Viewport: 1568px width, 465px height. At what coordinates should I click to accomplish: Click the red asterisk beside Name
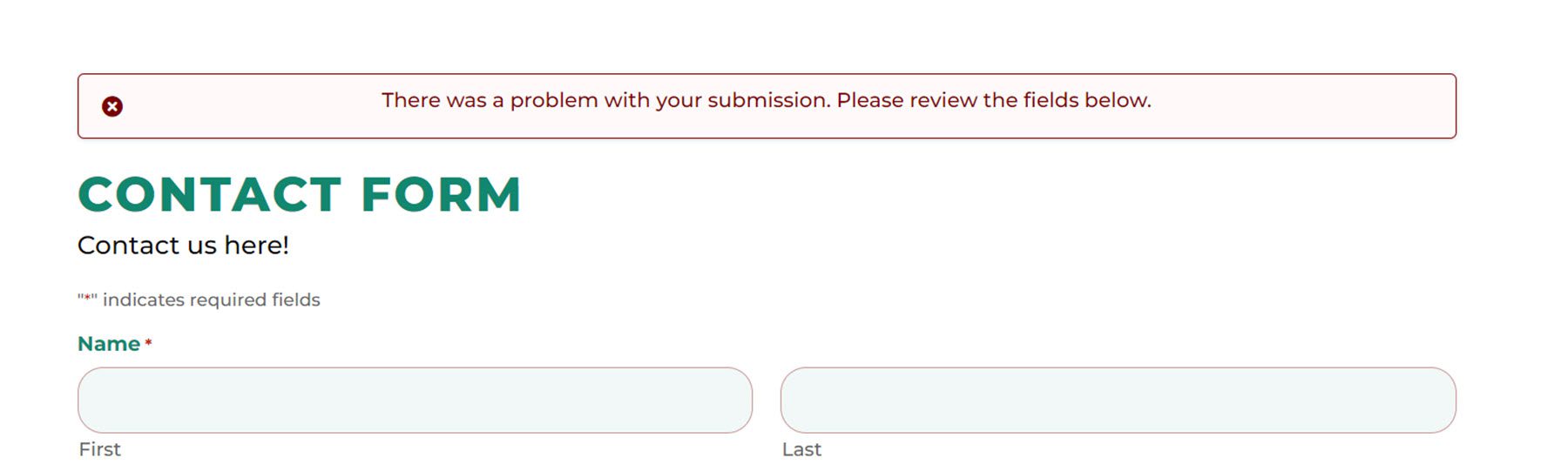pyautogui.click(x=149, y=343)
